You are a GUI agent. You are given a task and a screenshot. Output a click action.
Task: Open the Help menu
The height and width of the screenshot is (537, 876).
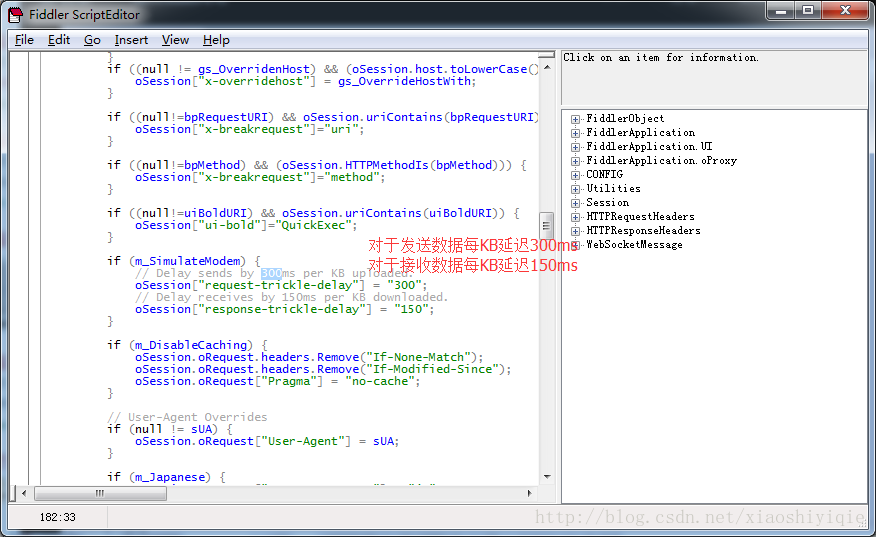point(216,40)
